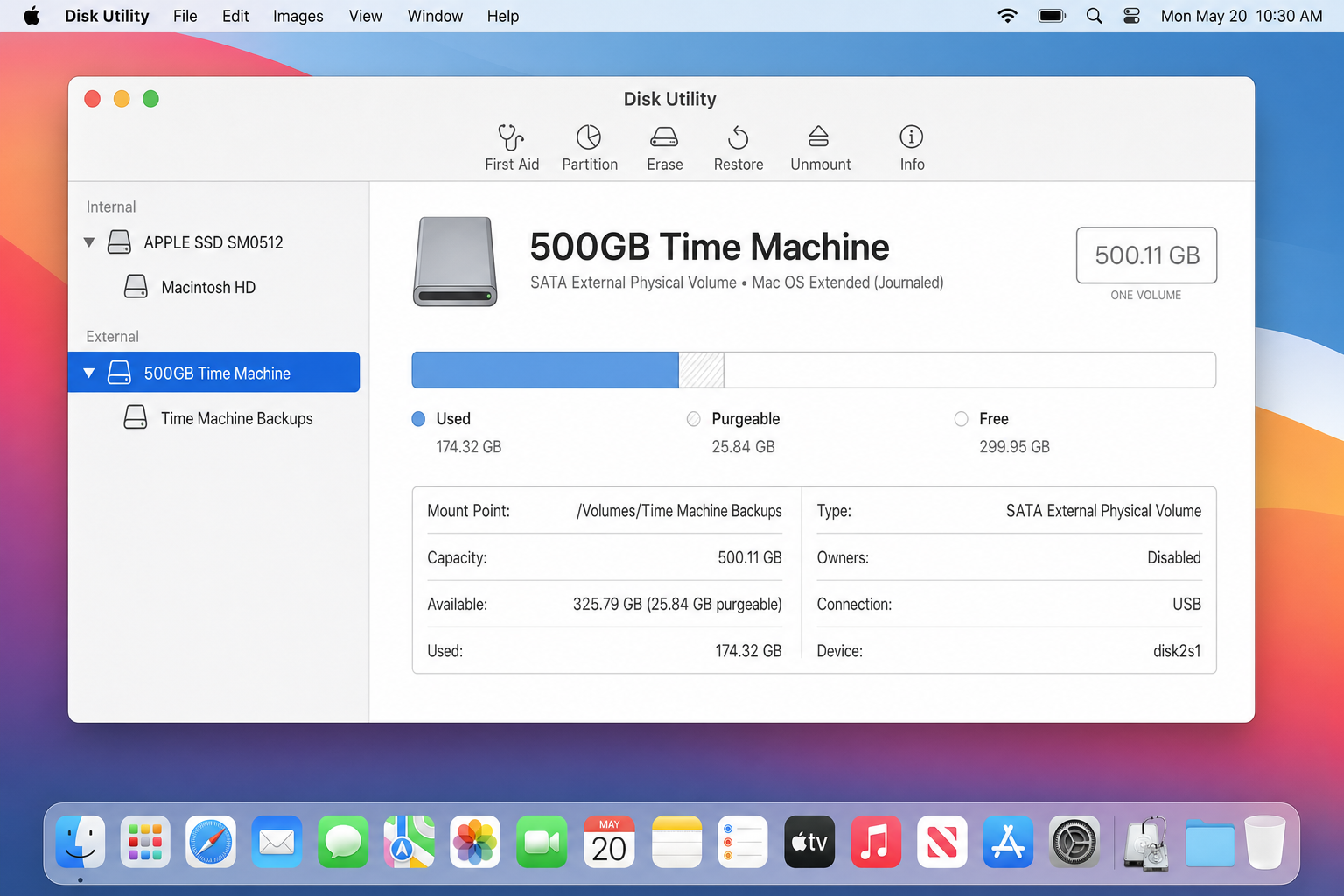Click the blue Used legend dot

[418, 419]
